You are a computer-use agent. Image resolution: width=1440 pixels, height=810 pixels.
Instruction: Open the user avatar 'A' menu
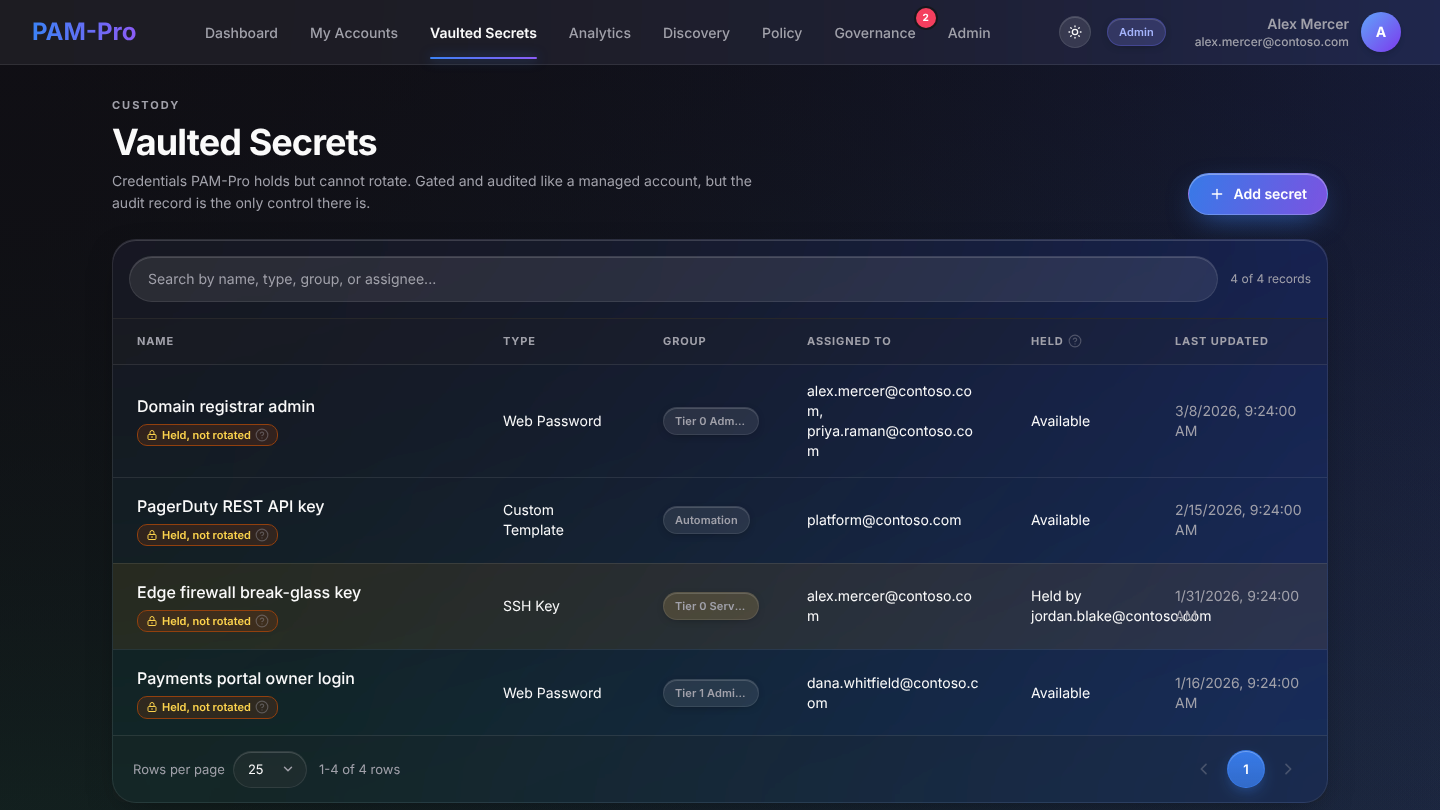click(x=1381, y=32)
